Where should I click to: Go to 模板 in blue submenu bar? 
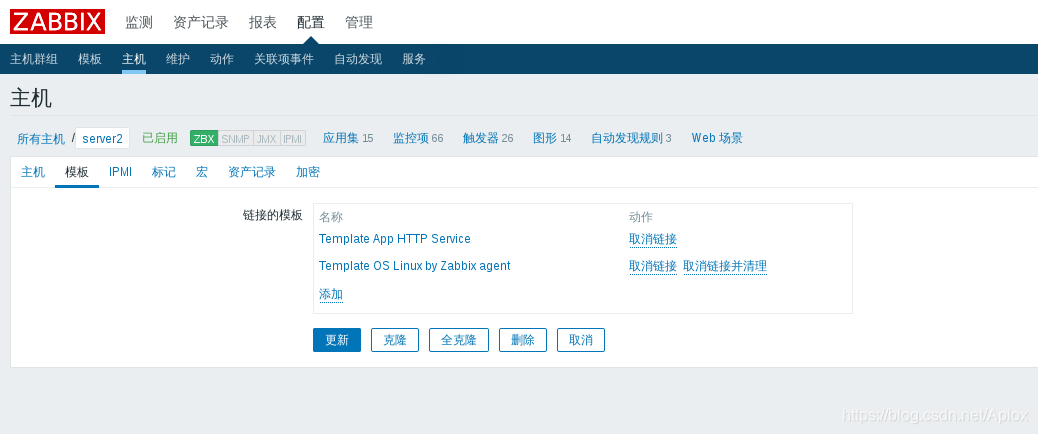tap(90, 59)
